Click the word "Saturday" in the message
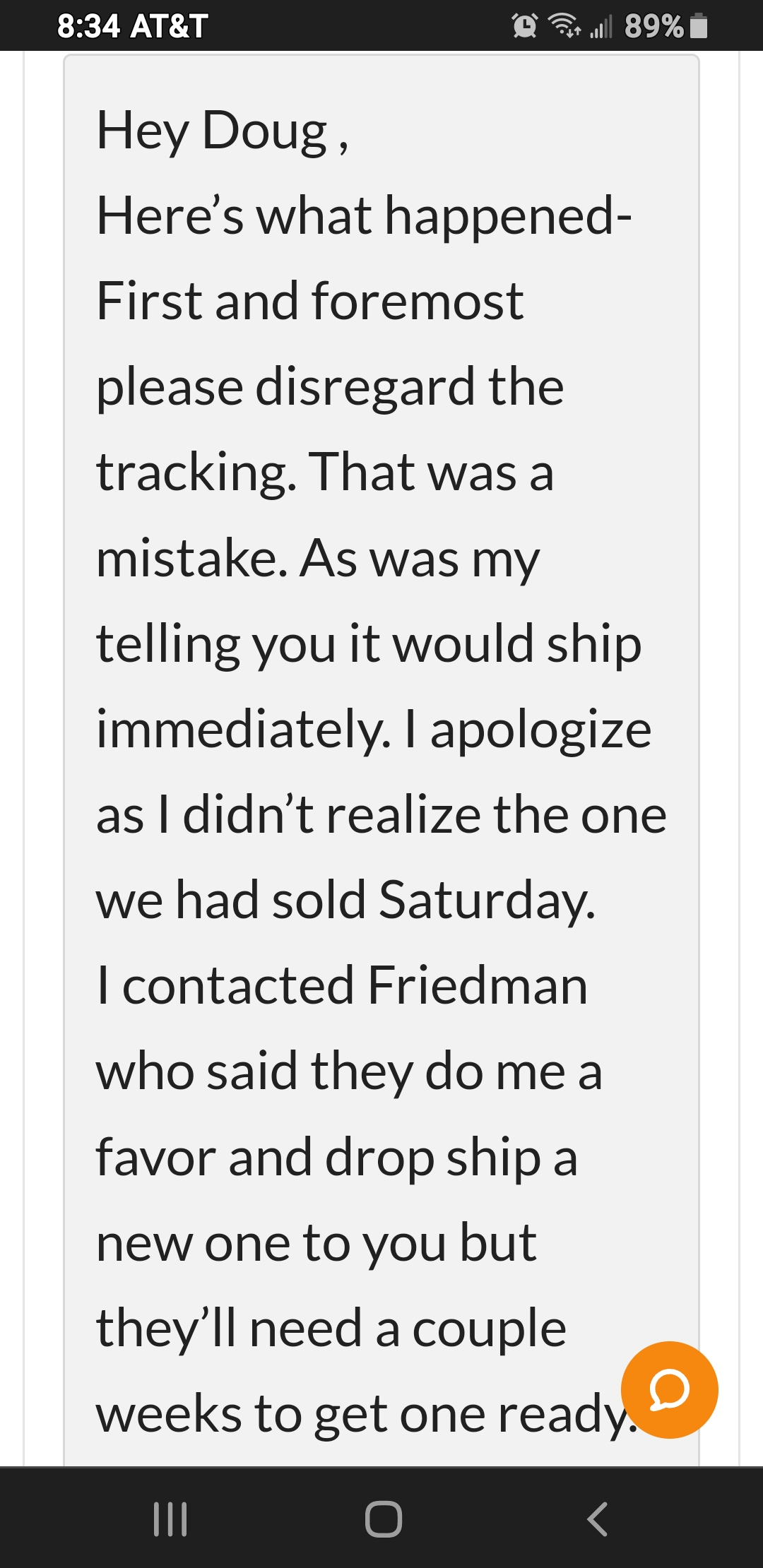763x1568 pixels. (487, 902)
